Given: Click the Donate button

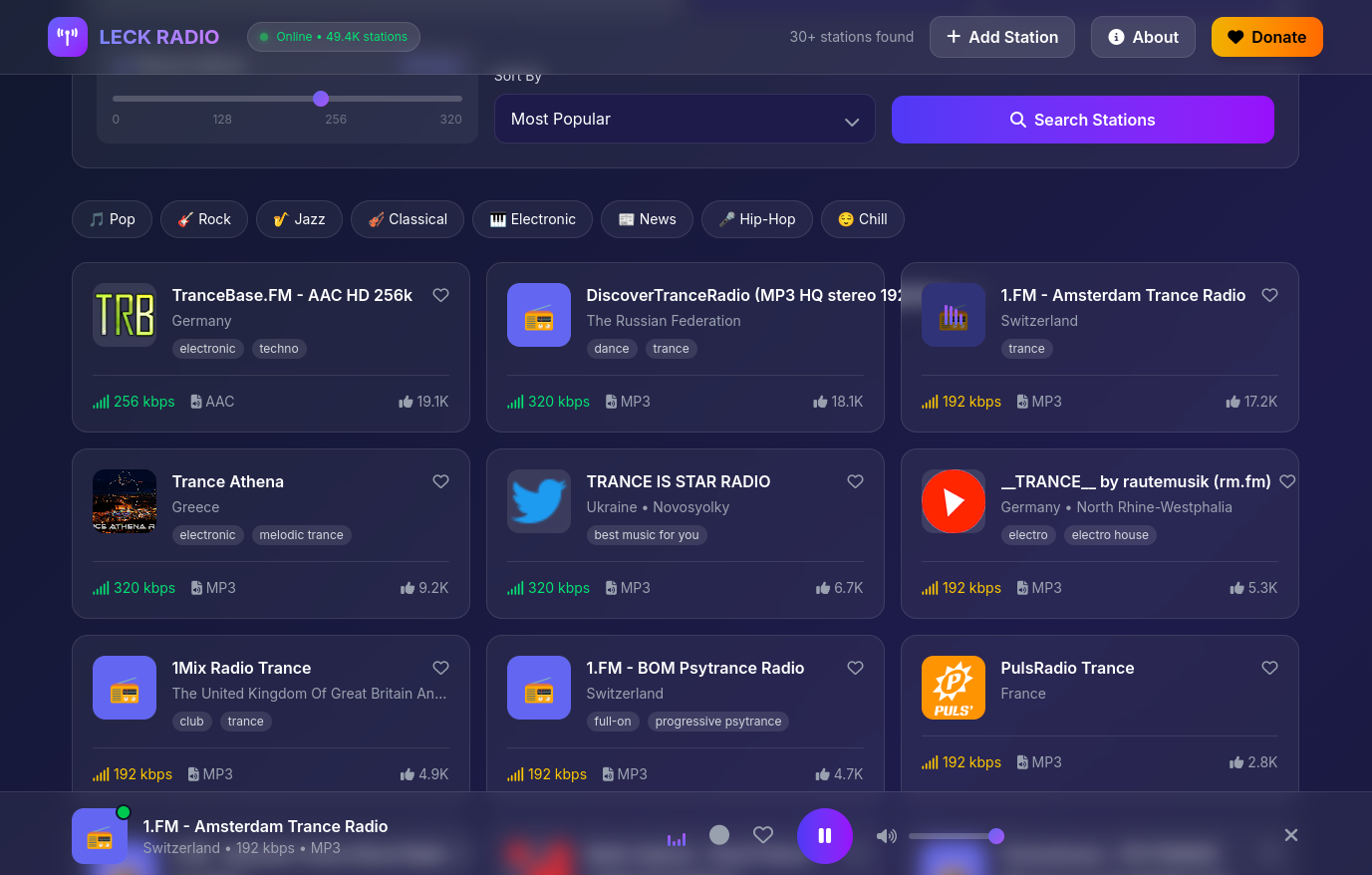Looking at the screenshot, I should (x=1267, y=37).
